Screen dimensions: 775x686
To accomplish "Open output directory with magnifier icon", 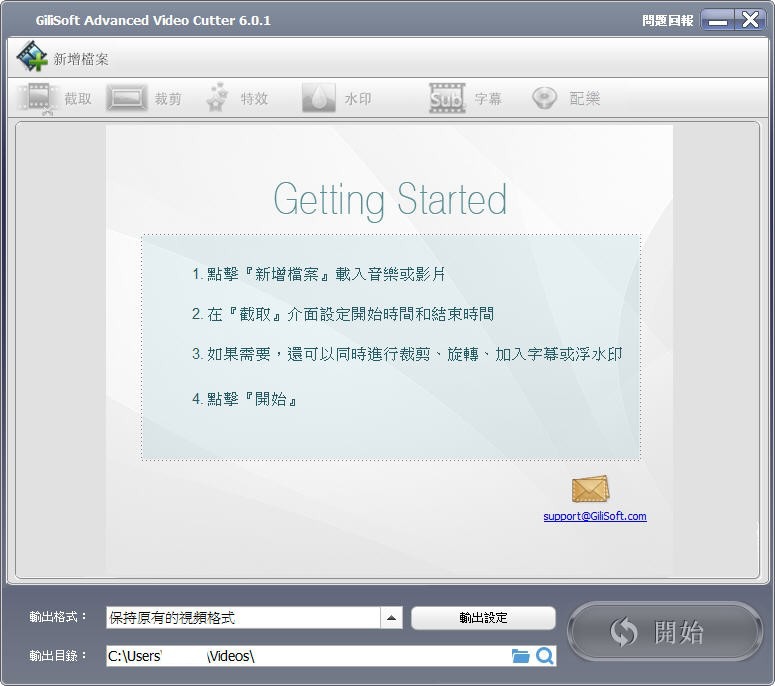I will pos(545,656).
